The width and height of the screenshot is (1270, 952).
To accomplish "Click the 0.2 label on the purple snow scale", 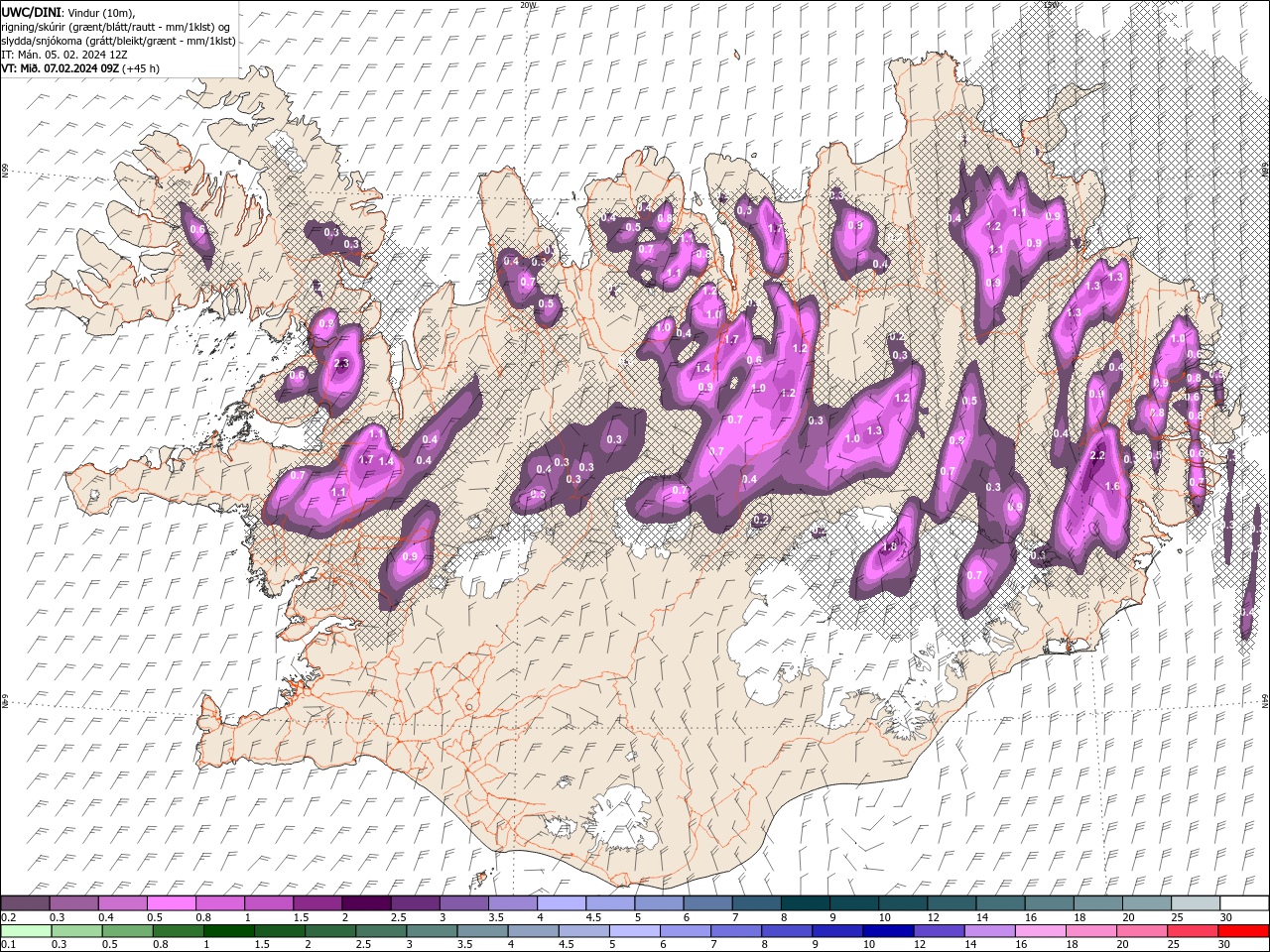I will 8,917.
